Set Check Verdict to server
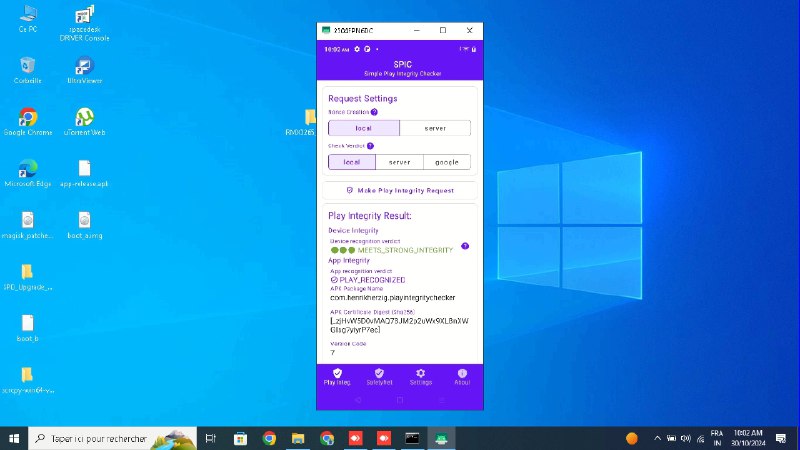The width and height of the screenshot is (800, 450). pos(399,162)
